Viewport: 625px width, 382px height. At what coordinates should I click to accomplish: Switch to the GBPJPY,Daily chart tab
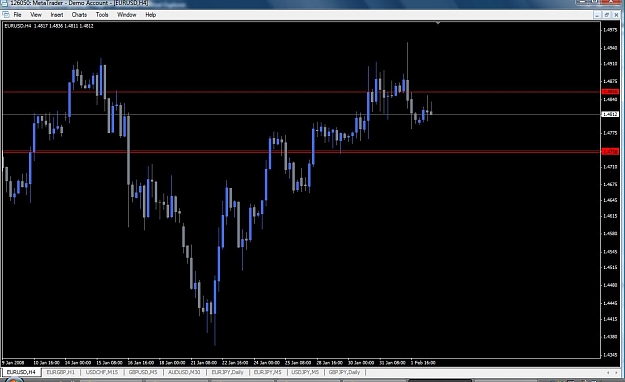point(344,372)
